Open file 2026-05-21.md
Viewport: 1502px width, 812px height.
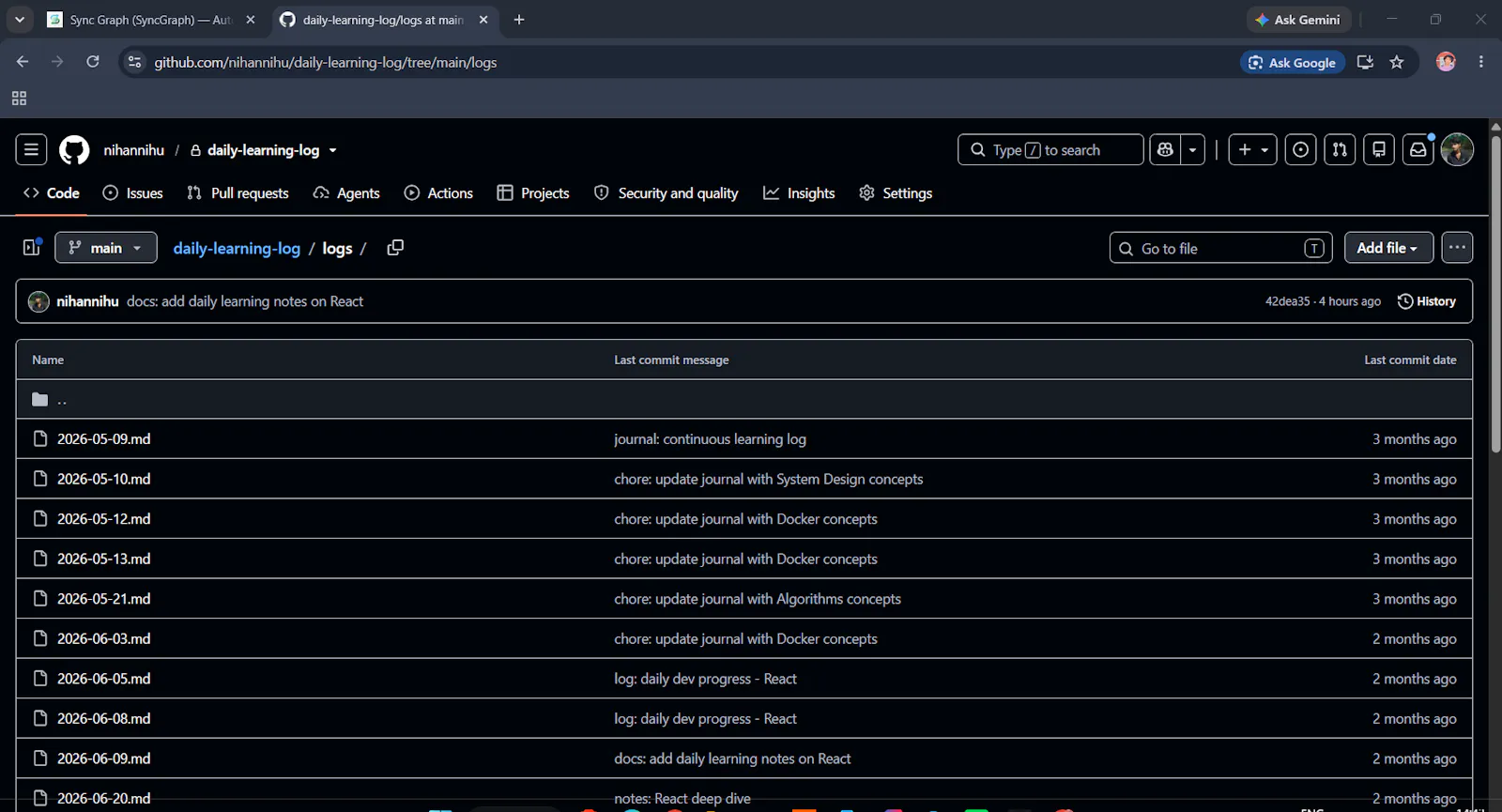tap(103, 599)
